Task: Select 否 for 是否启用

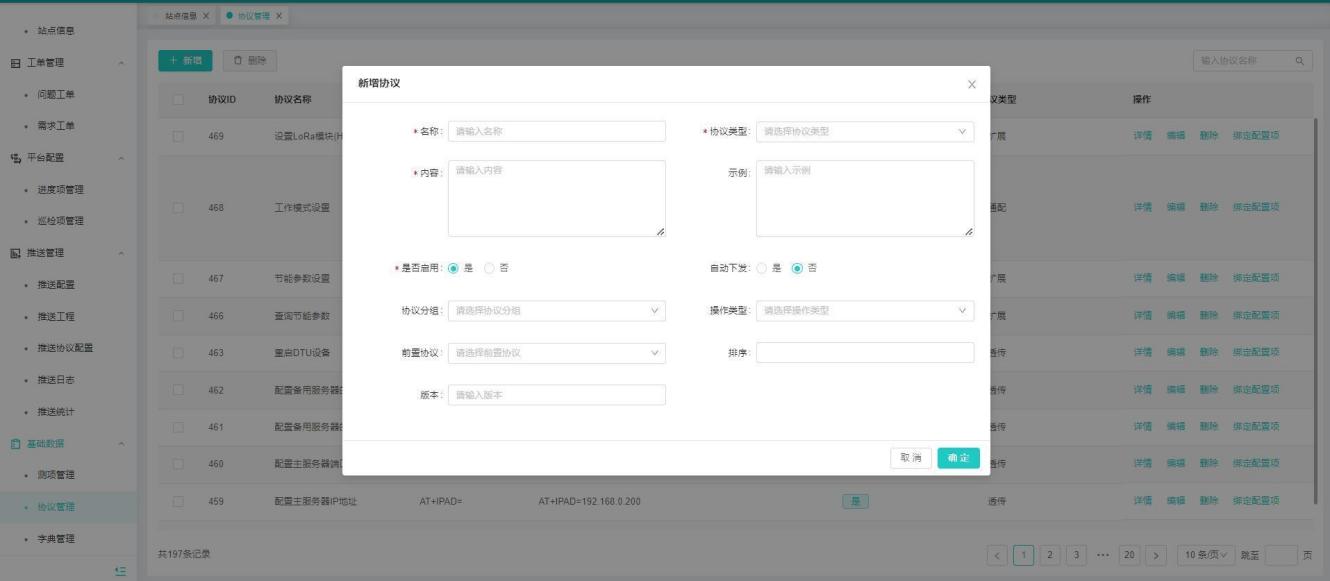Action: click(x=489, y=268)
